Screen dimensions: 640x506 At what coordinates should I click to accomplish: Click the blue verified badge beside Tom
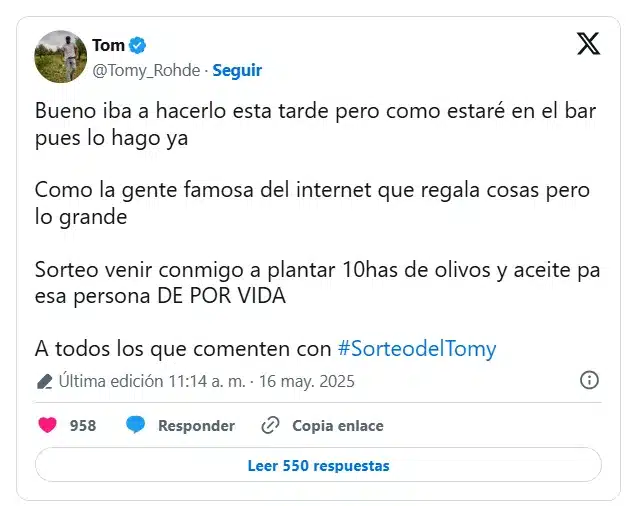pos(139,45)
